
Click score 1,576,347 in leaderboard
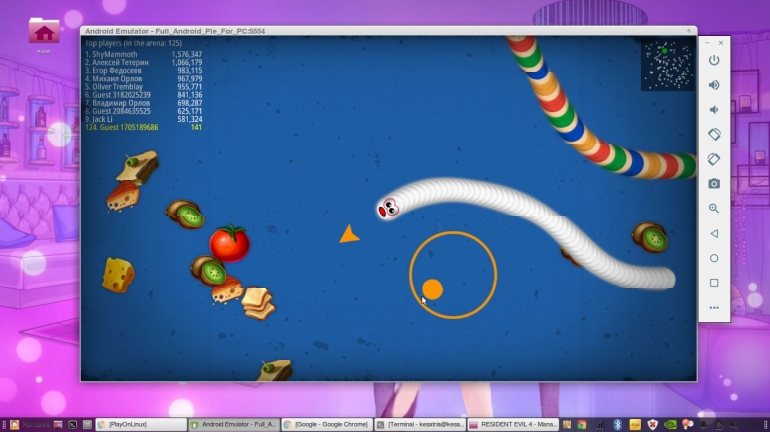coord(187,54)
